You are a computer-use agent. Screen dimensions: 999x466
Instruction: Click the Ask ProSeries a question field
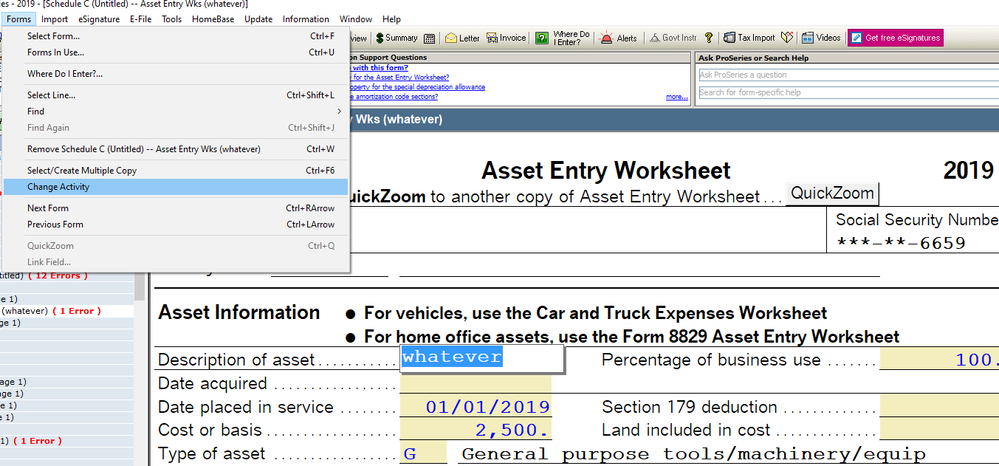point(846,75)
